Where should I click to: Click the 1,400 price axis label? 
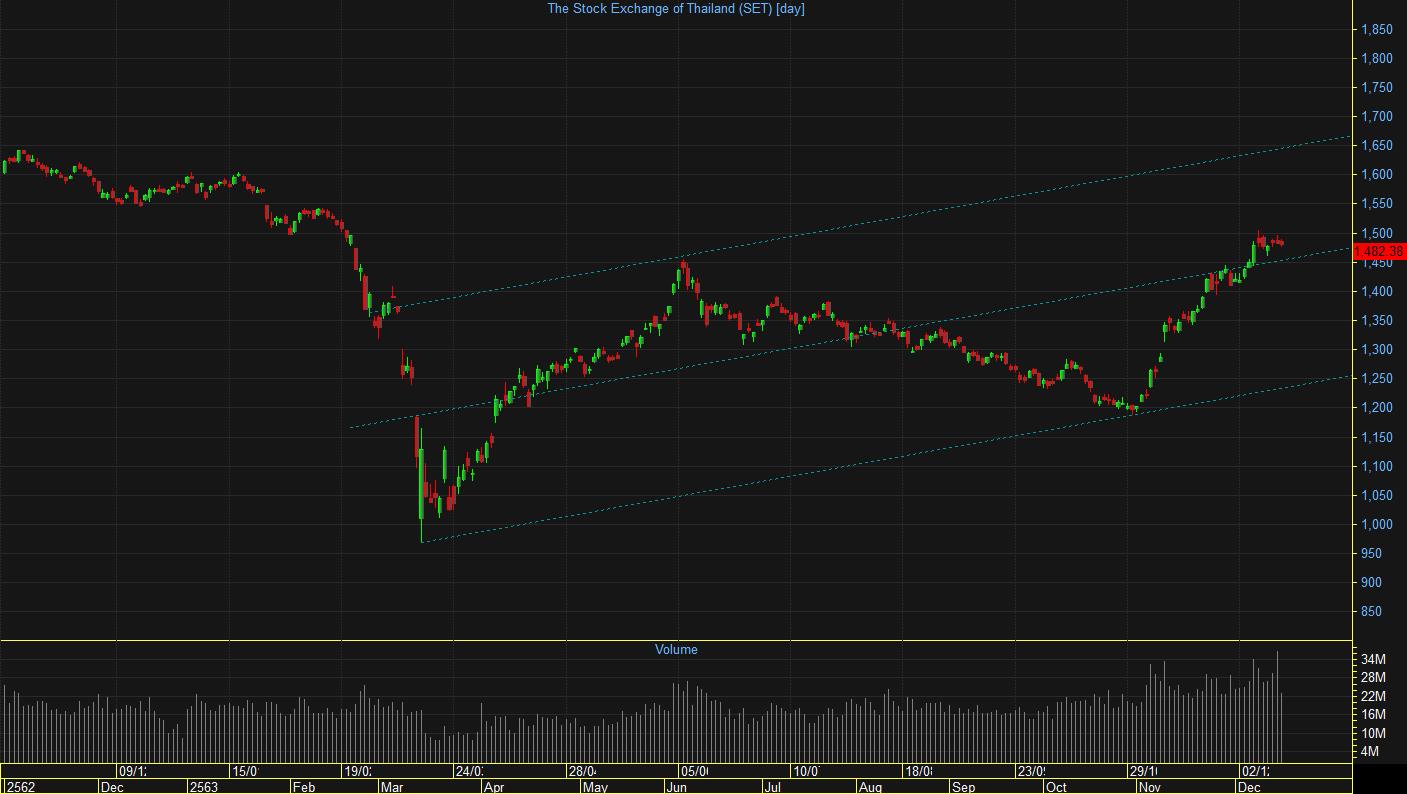point(1377,292)
